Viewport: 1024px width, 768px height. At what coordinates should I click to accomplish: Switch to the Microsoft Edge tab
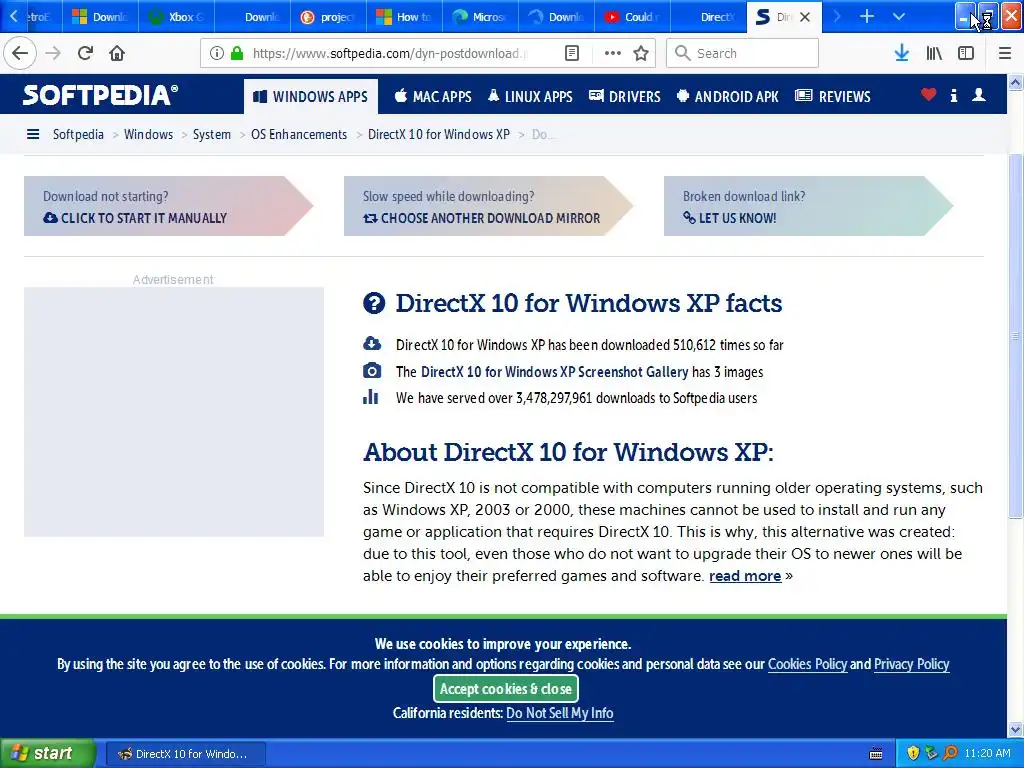pyautogui.click(x=481, y=17)
